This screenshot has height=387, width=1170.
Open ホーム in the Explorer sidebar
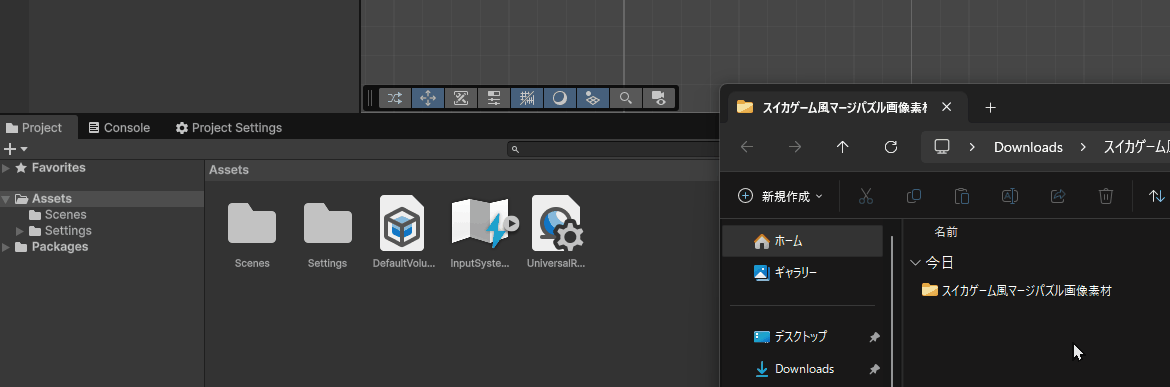pyautogui.click(x=803, y=241)
